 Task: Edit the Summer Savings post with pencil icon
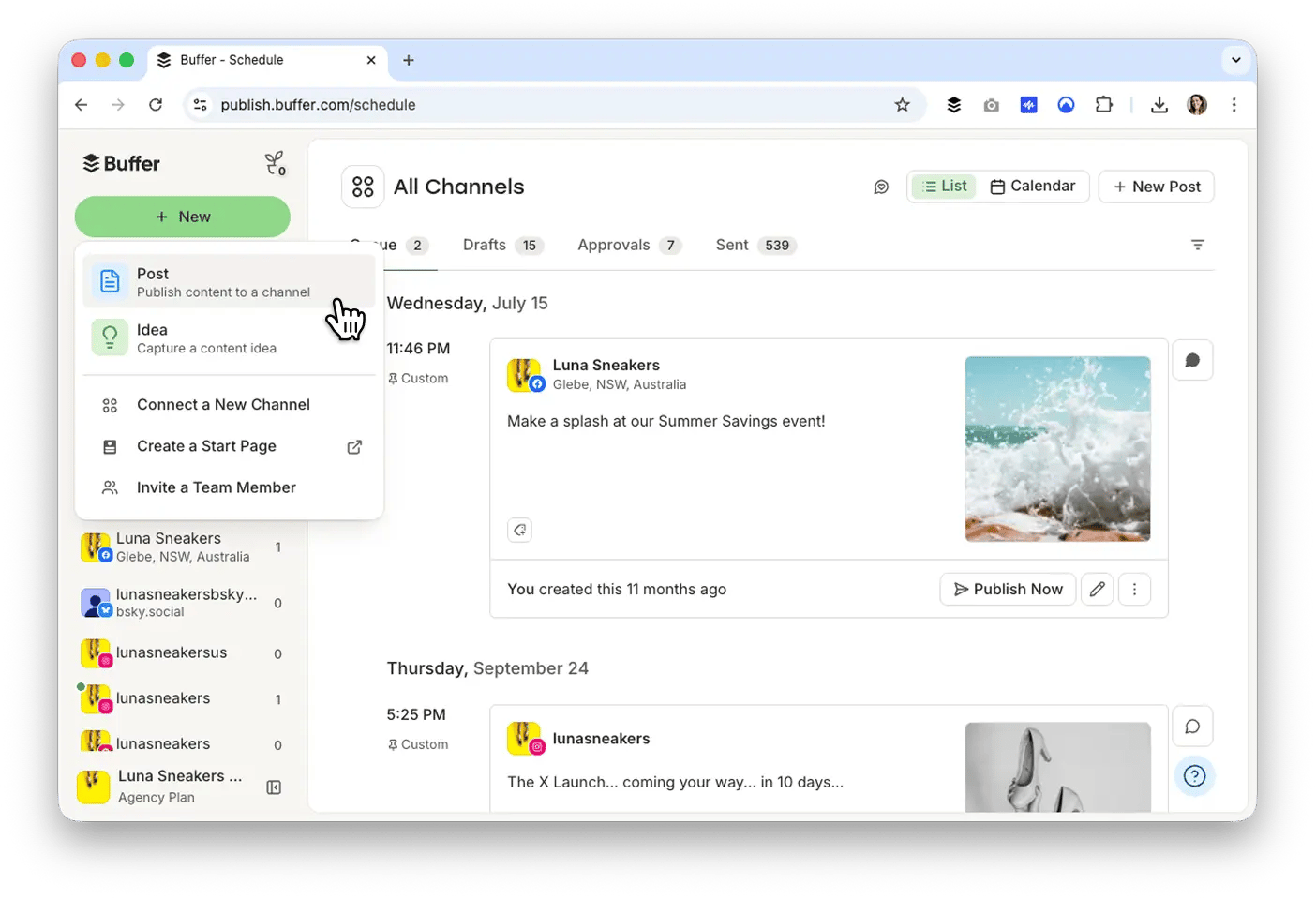(x=1098, y=589)
